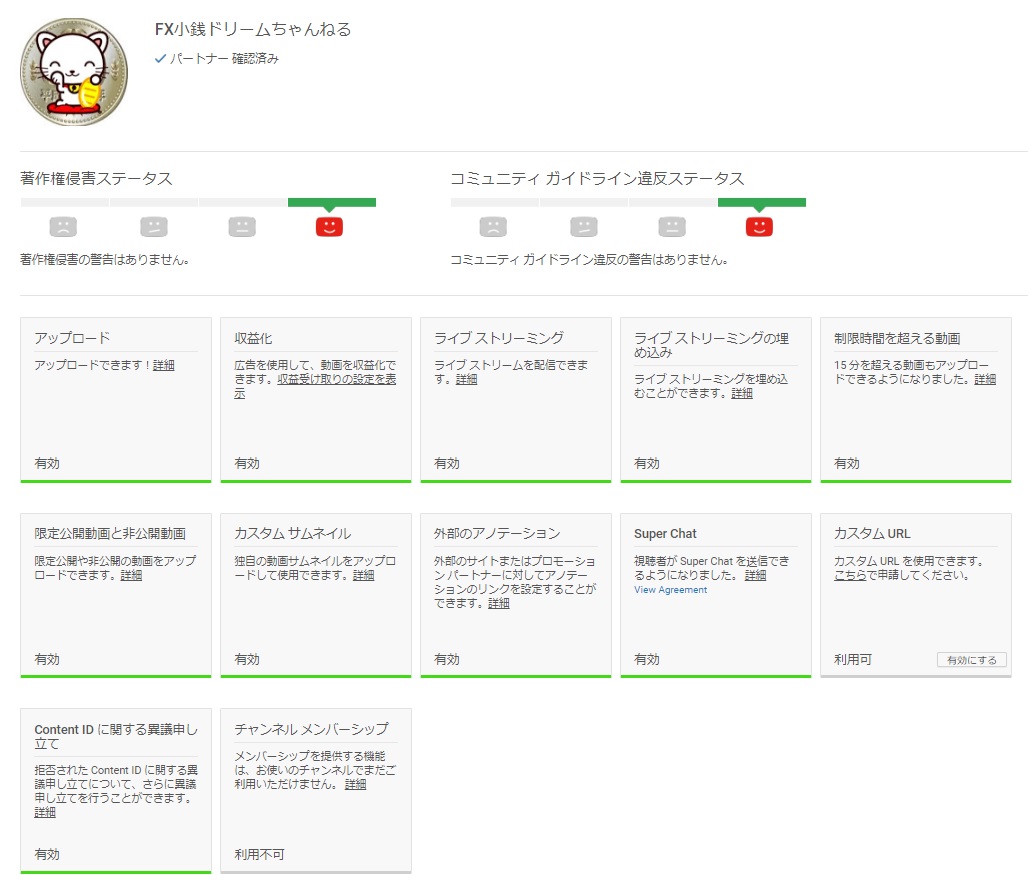Open 詳細 in the ライブ ストリーミング card

pos(465,379)
